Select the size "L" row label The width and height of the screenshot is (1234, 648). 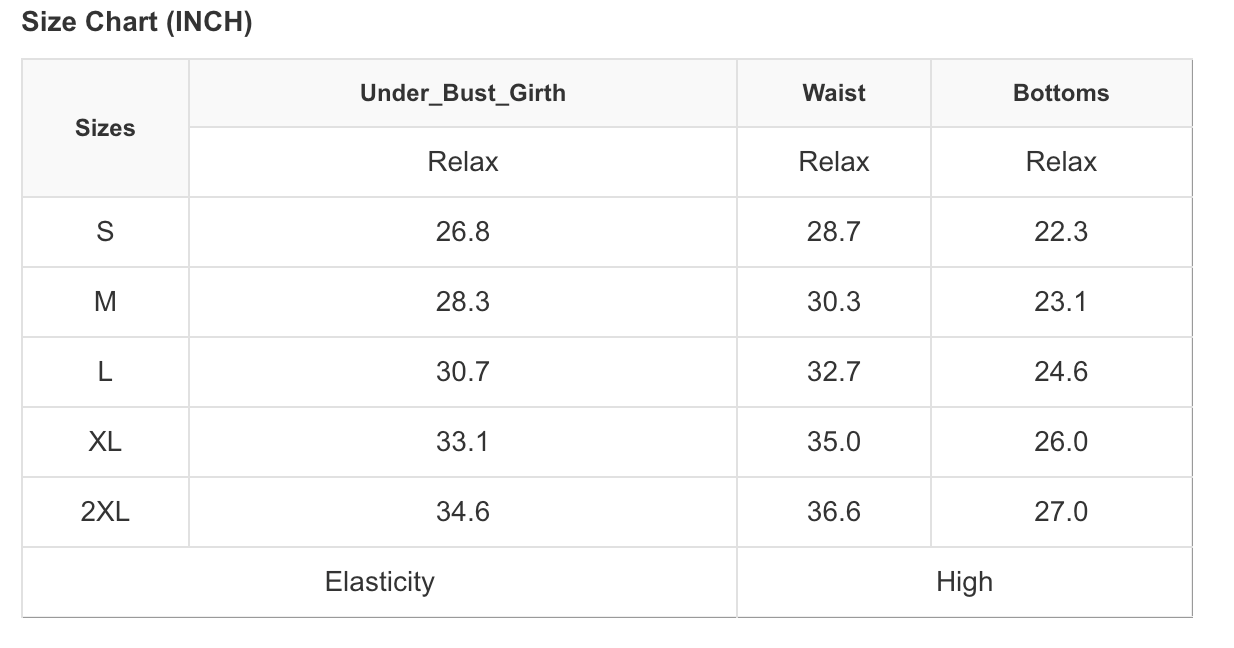tap(105, 372)
